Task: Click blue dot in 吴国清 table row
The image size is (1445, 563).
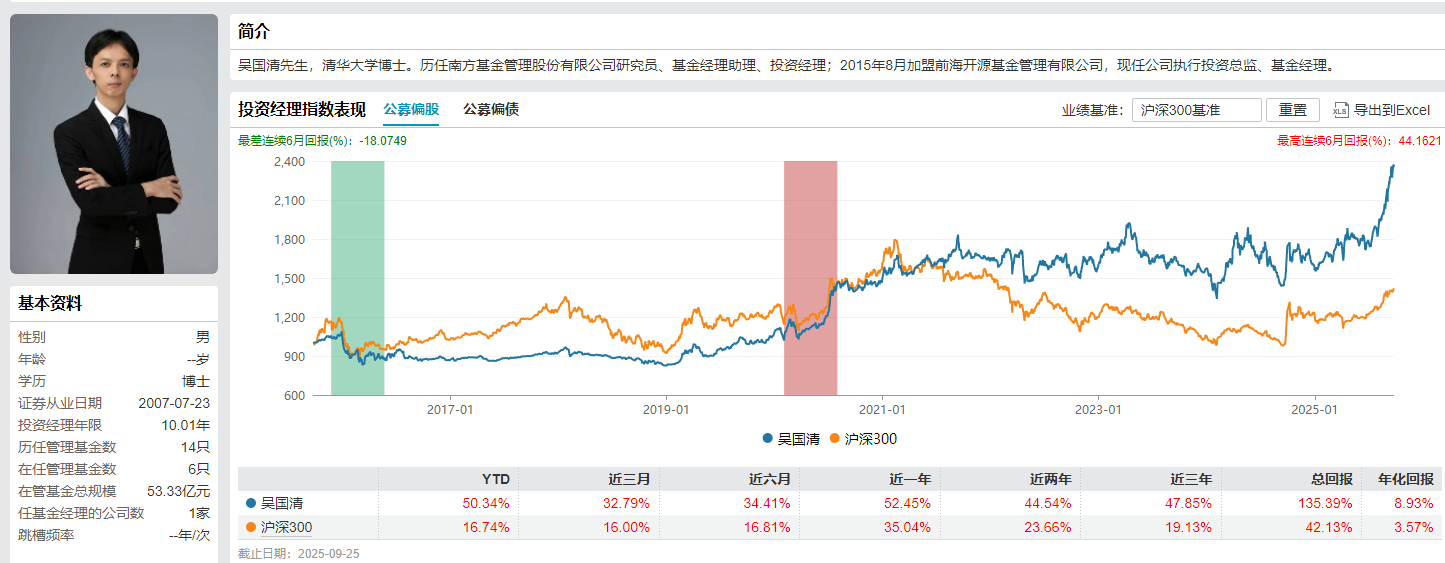Action: (250, 503)
